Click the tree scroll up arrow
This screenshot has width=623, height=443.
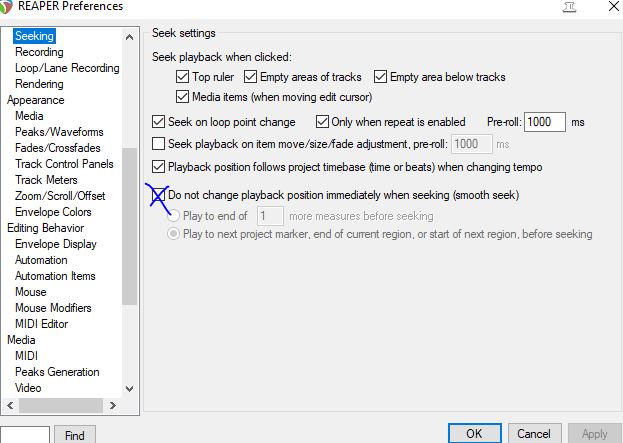129,37
